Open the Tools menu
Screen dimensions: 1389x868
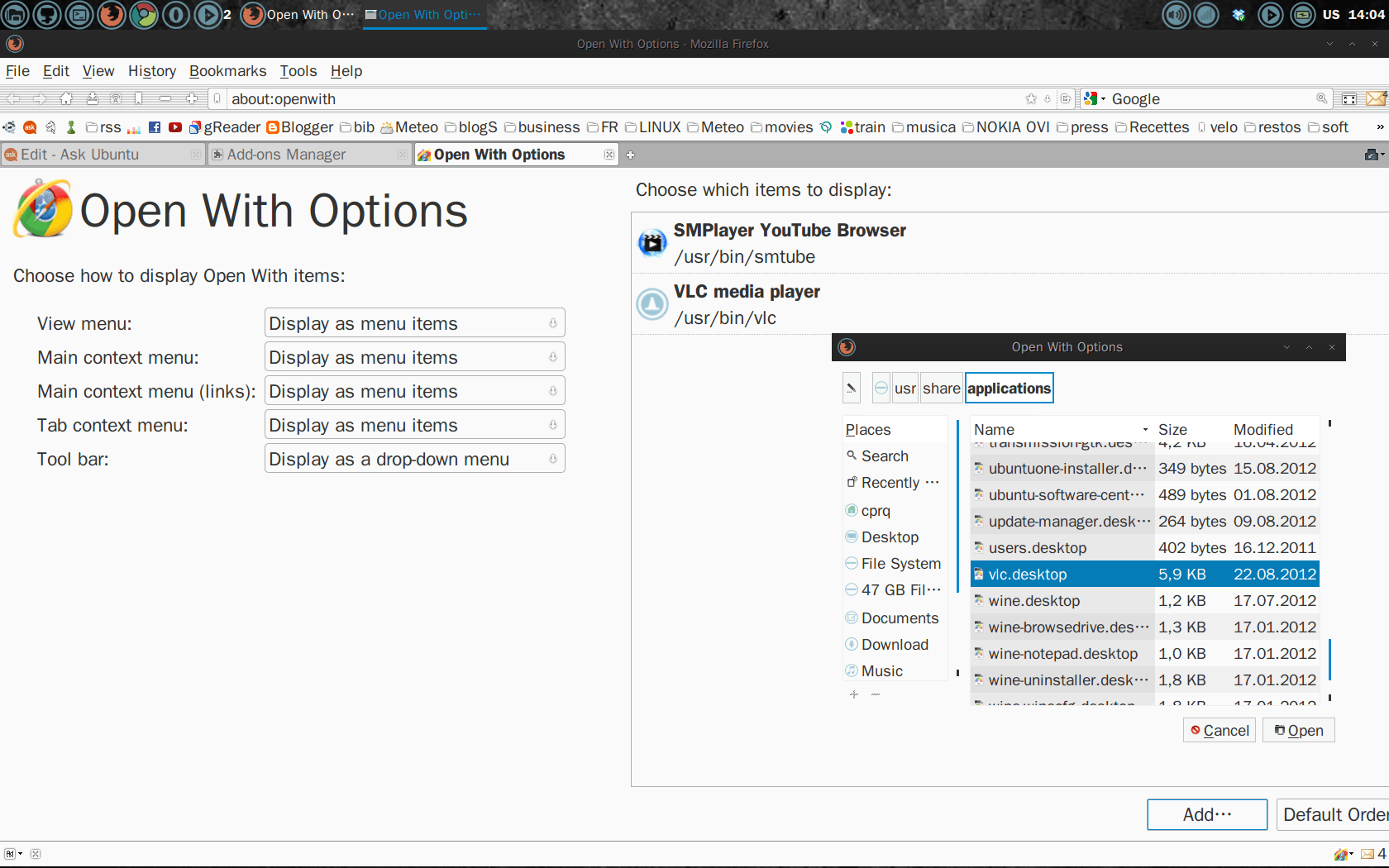pos(298,71)
